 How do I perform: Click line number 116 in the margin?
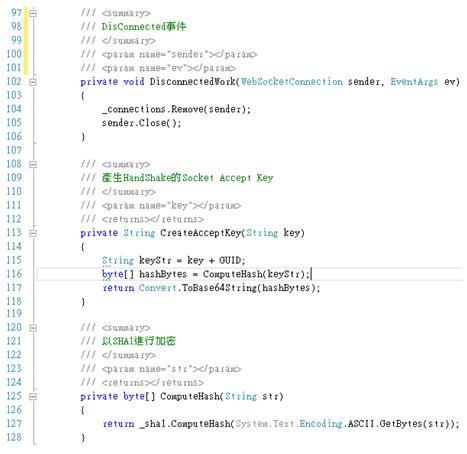click(x=14, y=274)
